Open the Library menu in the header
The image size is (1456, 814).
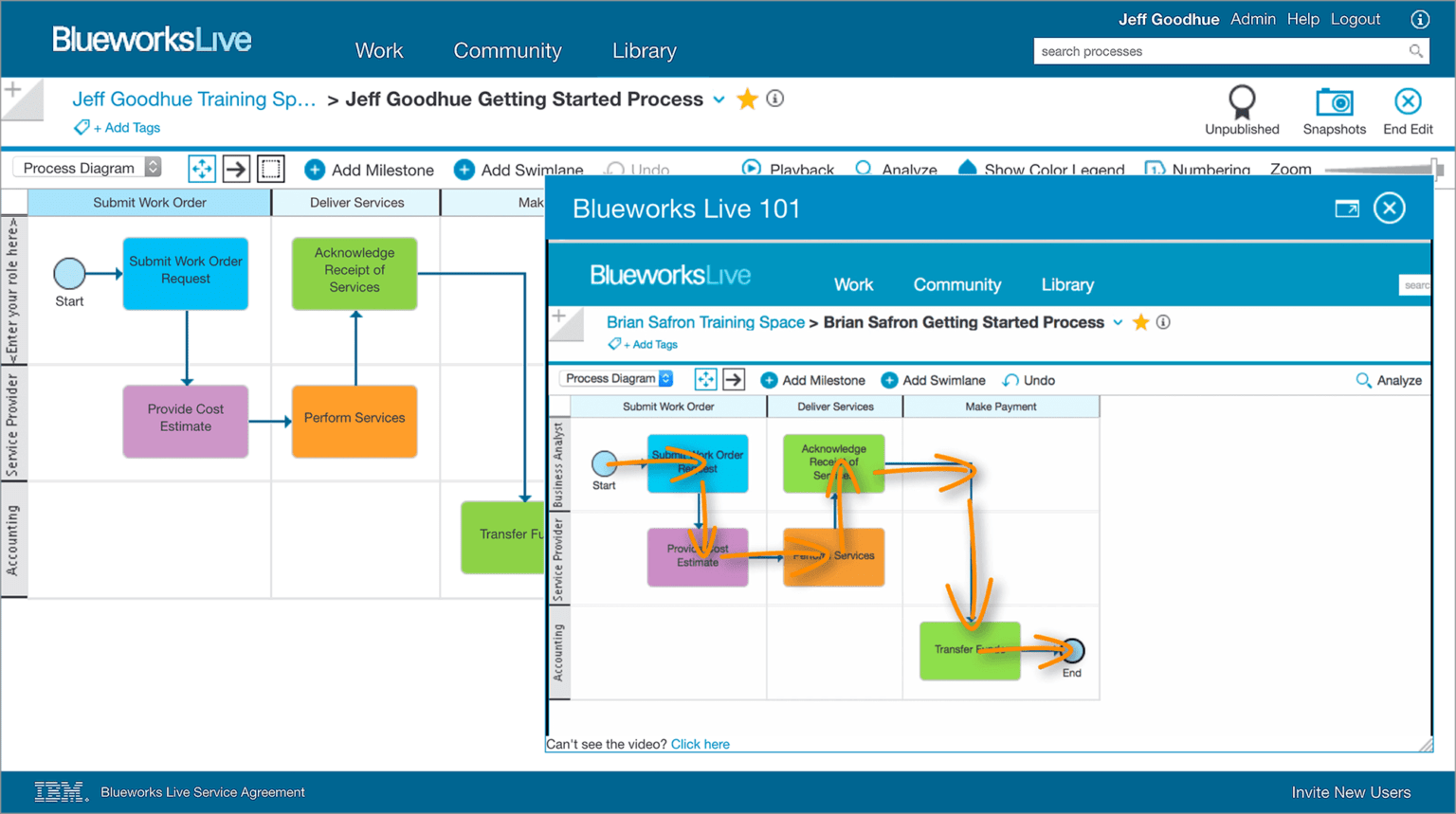[x=645, y=51]
